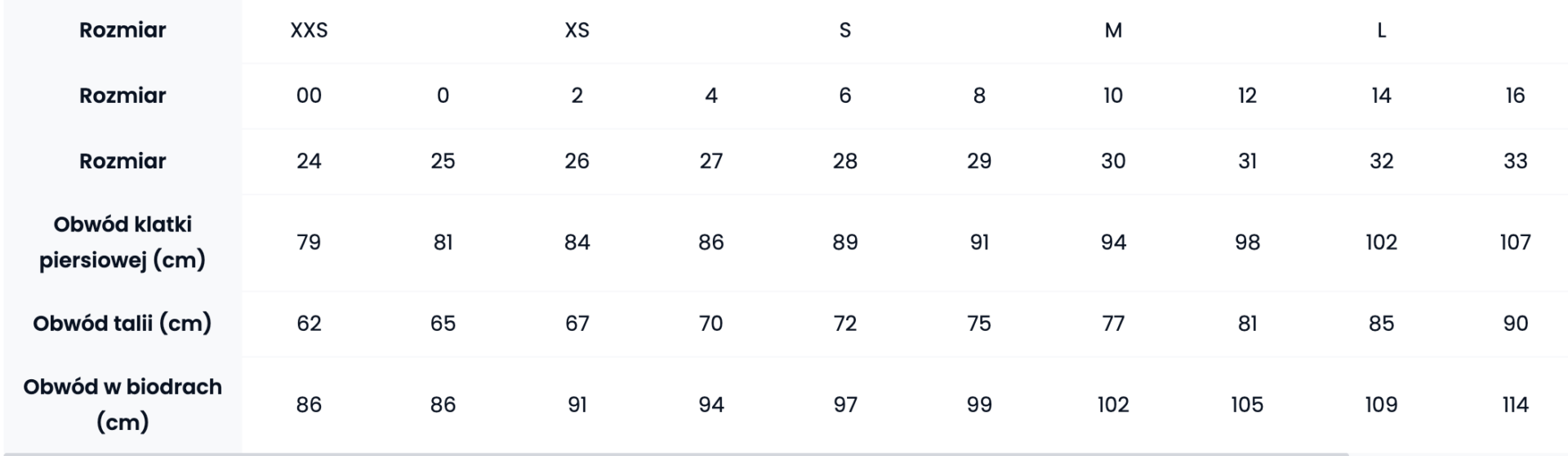This screenshot has height=456, width=1568.
Task: Select the XS size column header
Action: [x=577, y=30]
